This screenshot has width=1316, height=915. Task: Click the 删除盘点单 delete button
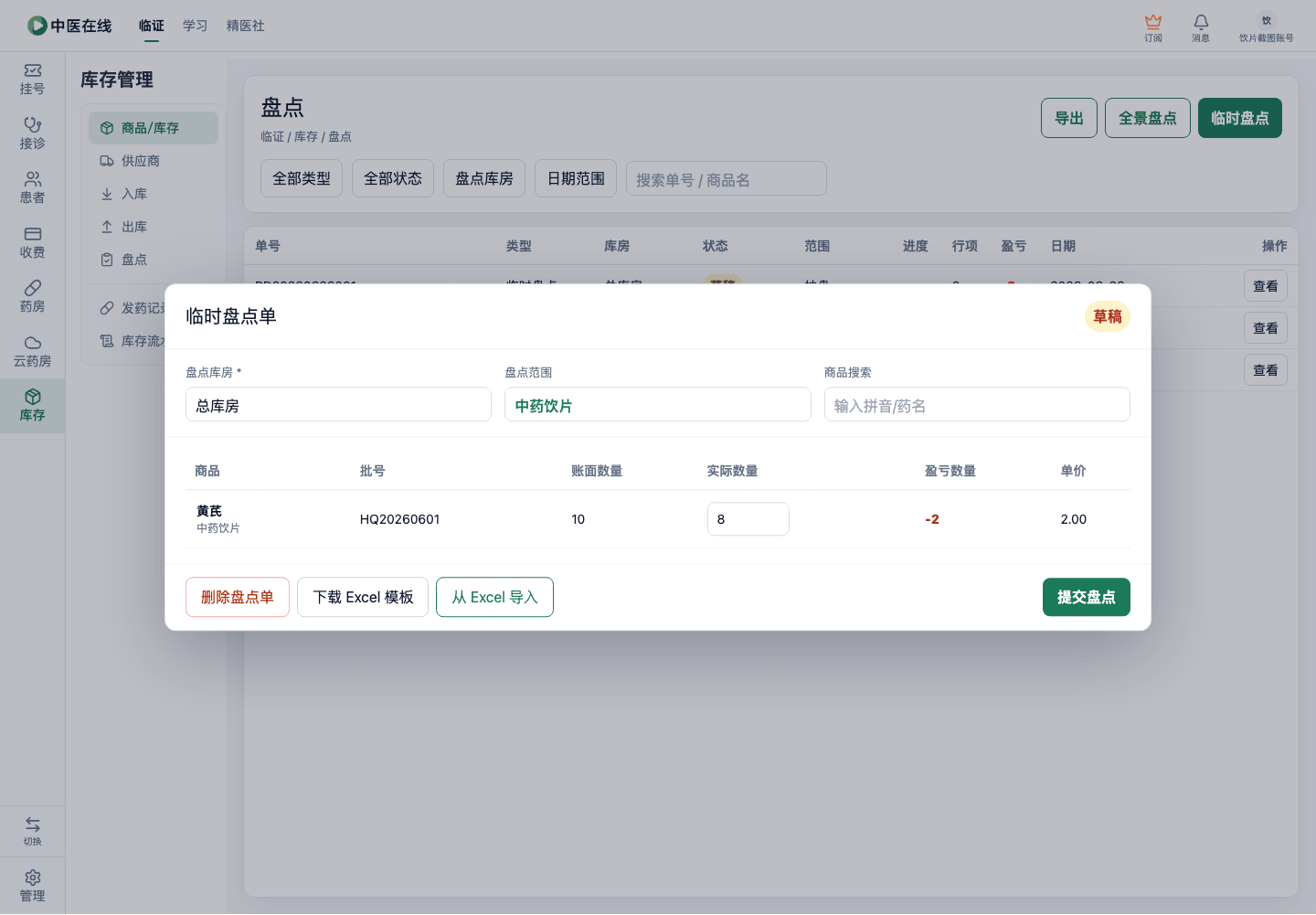[238, 597]
